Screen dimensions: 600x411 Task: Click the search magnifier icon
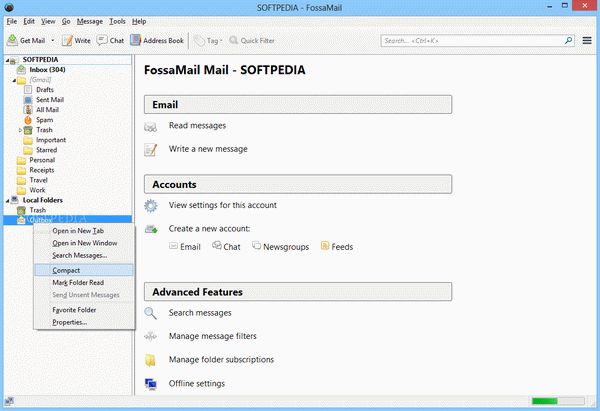click(x=568, y=41)
